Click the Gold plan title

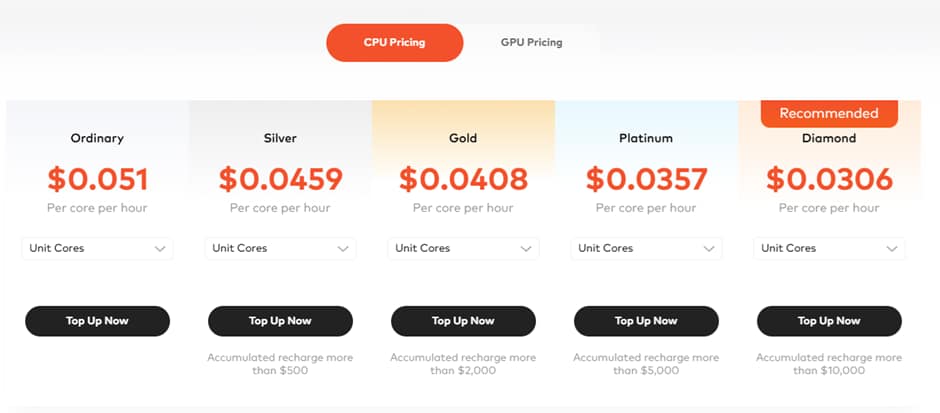pos(463,138)
